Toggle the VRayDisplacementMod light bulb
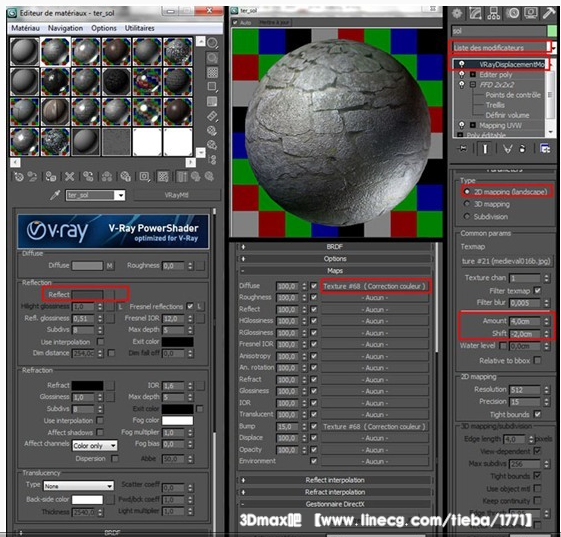Image resolution: width=561 pixels, height=537 pixels. click(x=462, y=64)
